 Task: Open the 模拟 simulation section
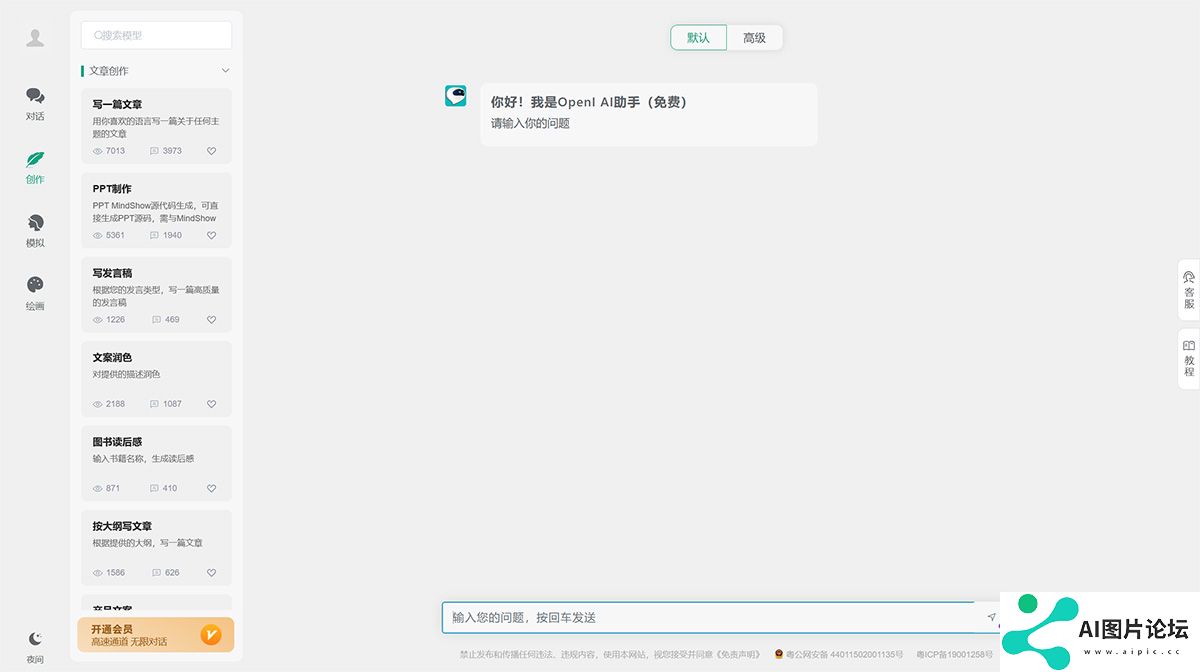pos(35,230)
